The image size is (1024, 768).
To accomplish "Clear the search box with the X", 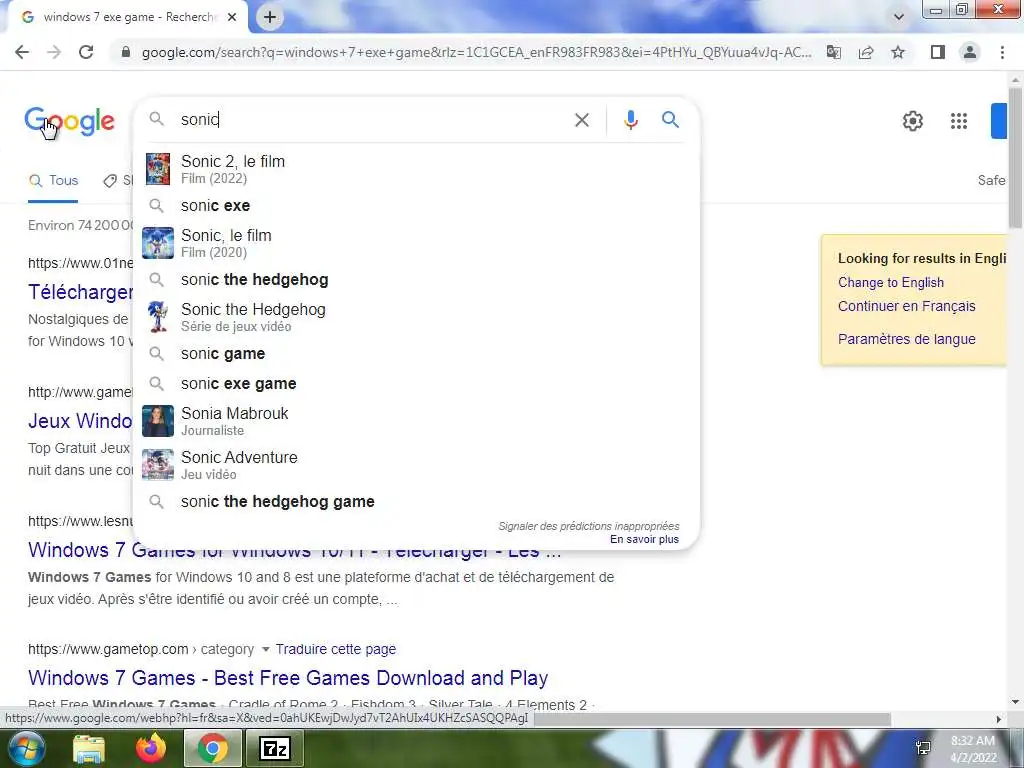I will [x=582, y=120].
